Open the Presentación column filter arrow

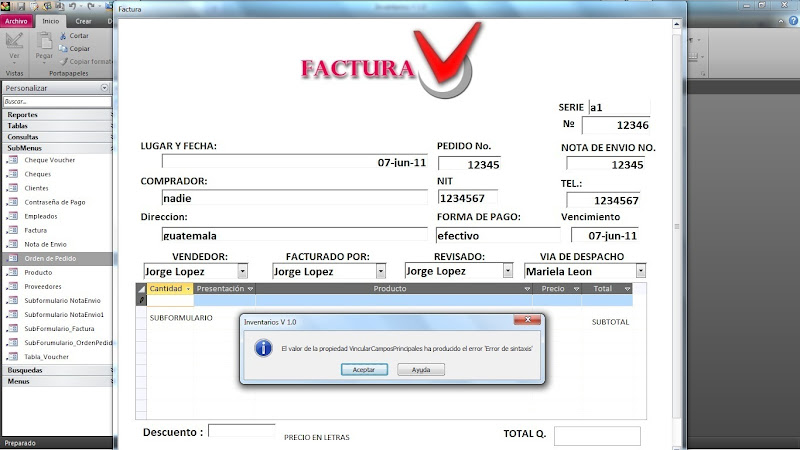coord(249,289)
